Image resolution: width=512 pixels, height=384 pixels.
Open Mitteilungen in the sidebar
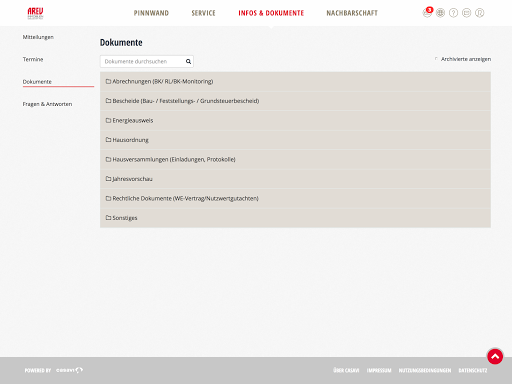click(38, 37)
